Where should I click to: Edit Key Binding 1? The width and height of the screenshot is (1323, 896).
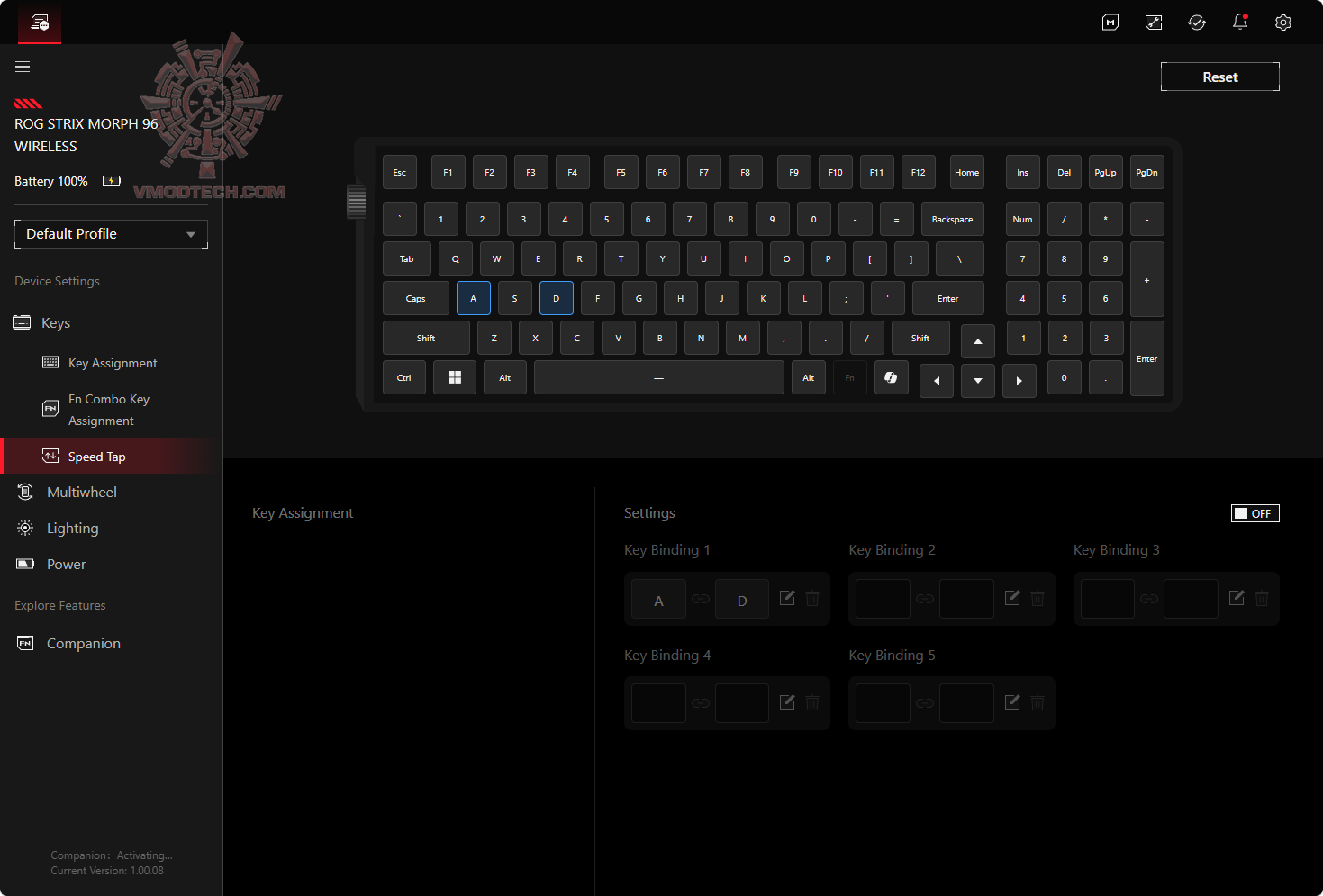[787, 598]
